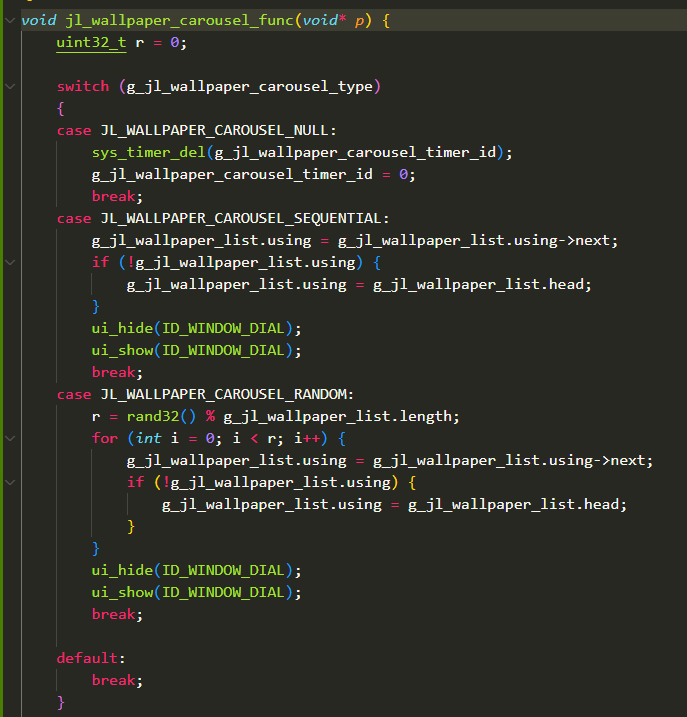687x717 pixels.
Task: Collapse the switch statement fold chevron
Action: pos(10,86)
